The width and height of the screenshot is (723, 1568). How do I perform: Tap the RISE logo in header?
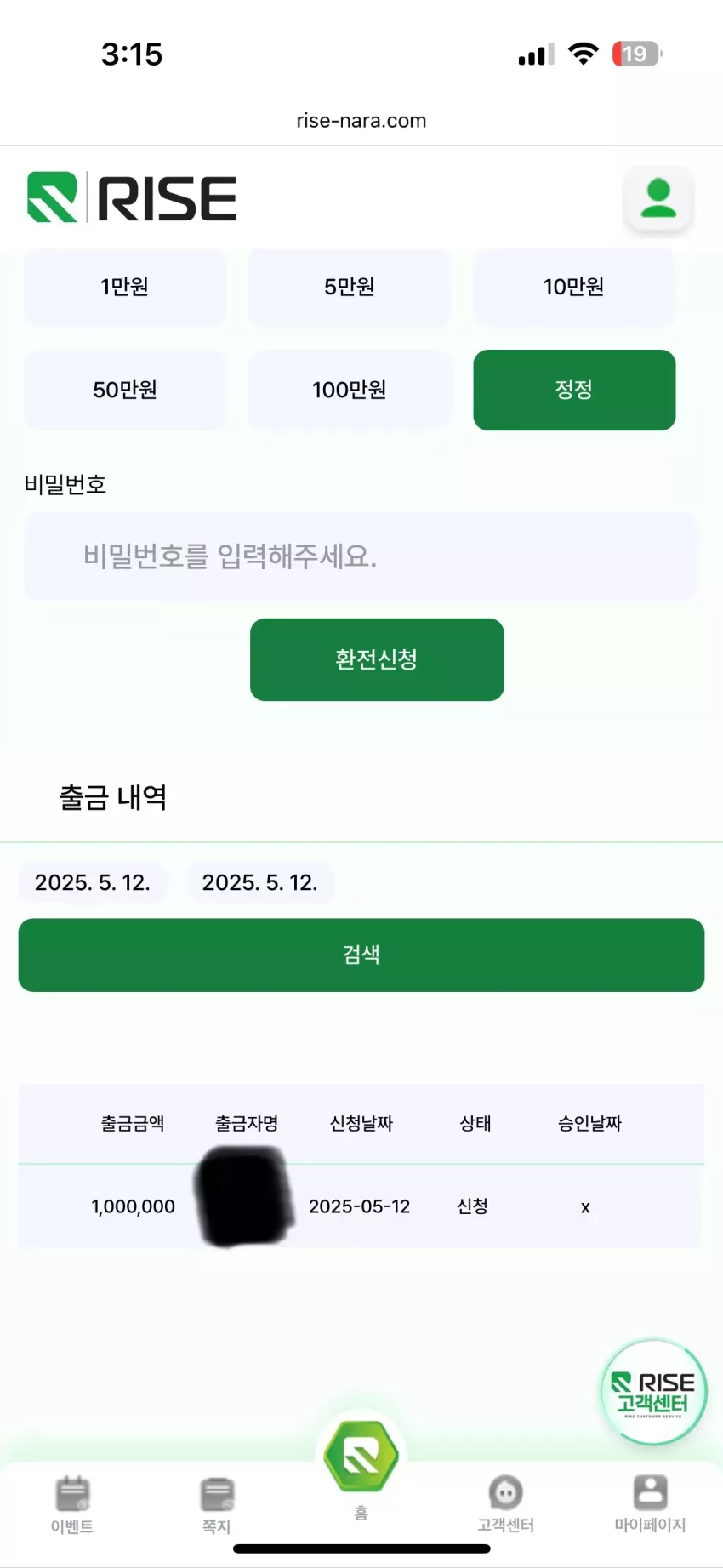pyautogui.click(x=132, y=197)
